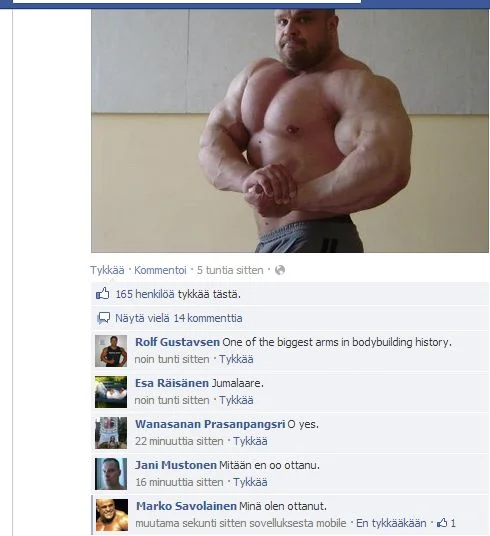Click the thumbs-up icon on Marko's comment
490x536 pixels.
click(442, 523)
